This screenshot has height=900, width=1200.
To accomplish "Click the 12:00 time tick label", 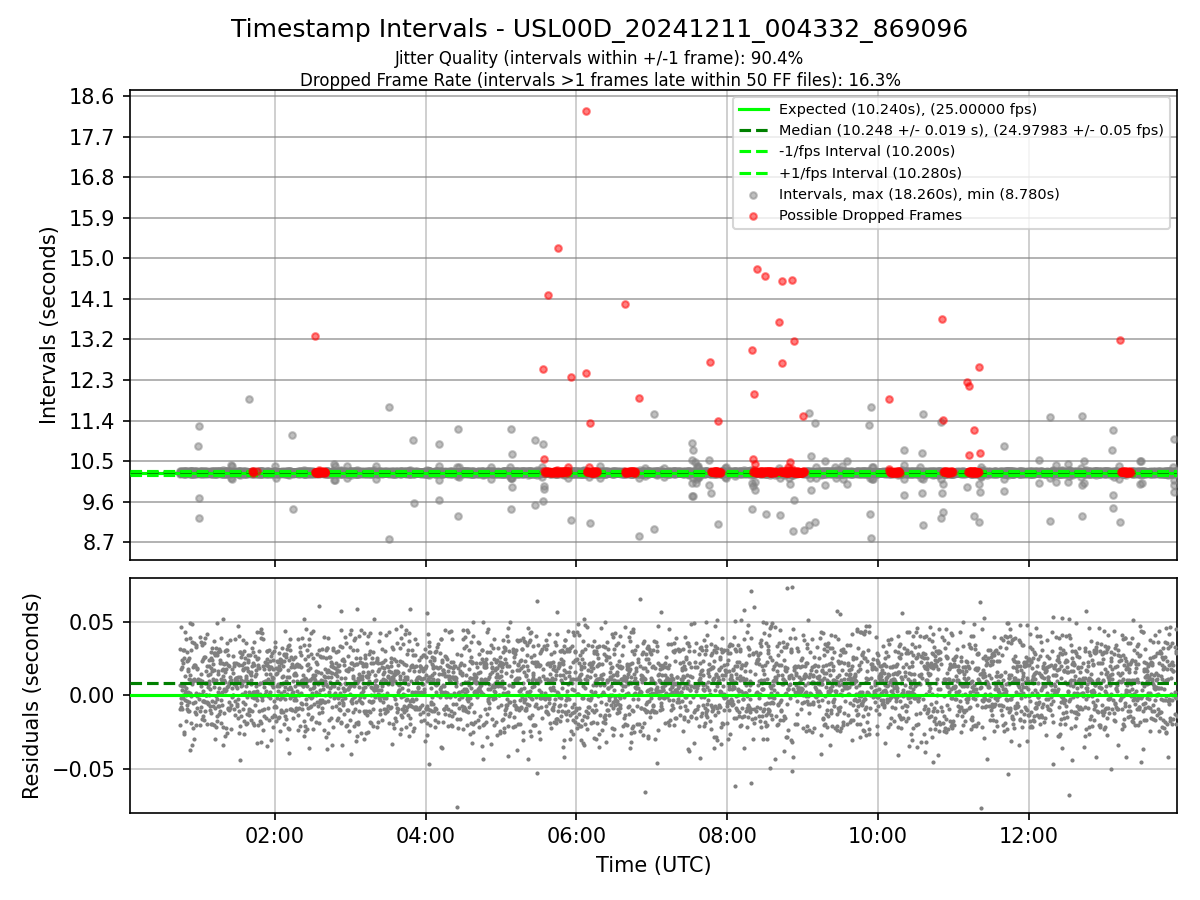I will 1029,834.
